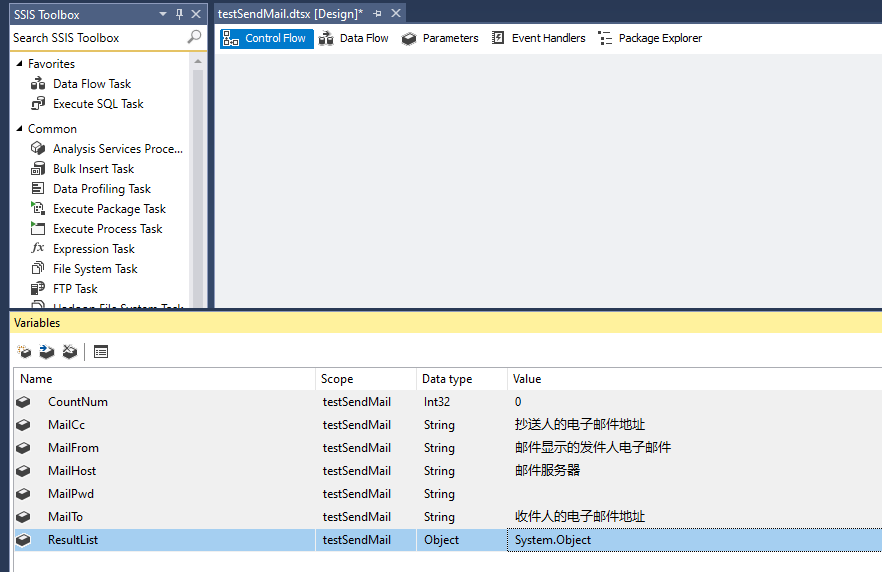Select the Execute Package Task icon
The image size is (882, 572).
click(38, 209)
